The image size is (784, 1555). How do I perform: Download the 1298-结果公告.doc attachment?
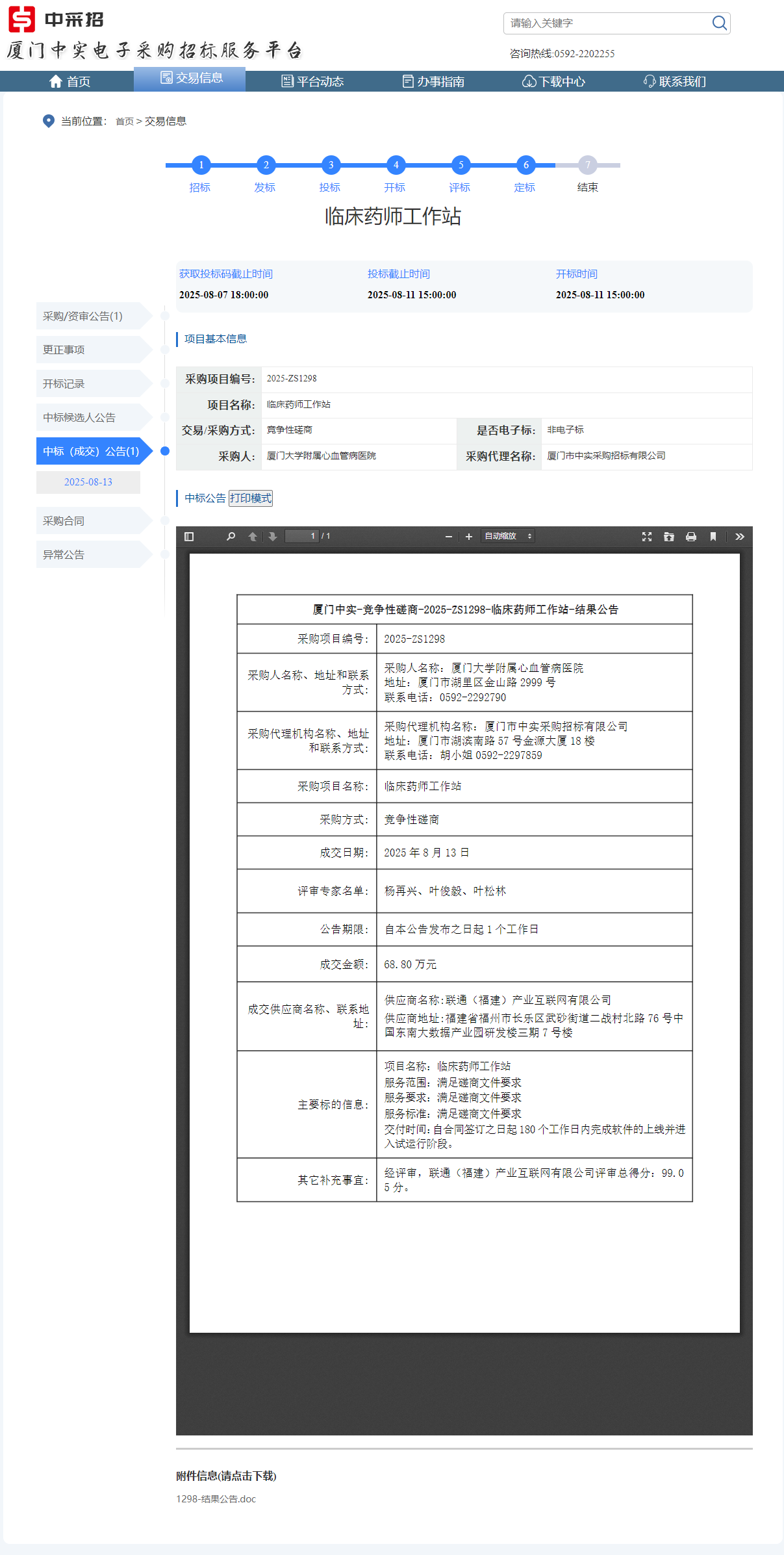pyautogui.click(x=216, y=1498)
